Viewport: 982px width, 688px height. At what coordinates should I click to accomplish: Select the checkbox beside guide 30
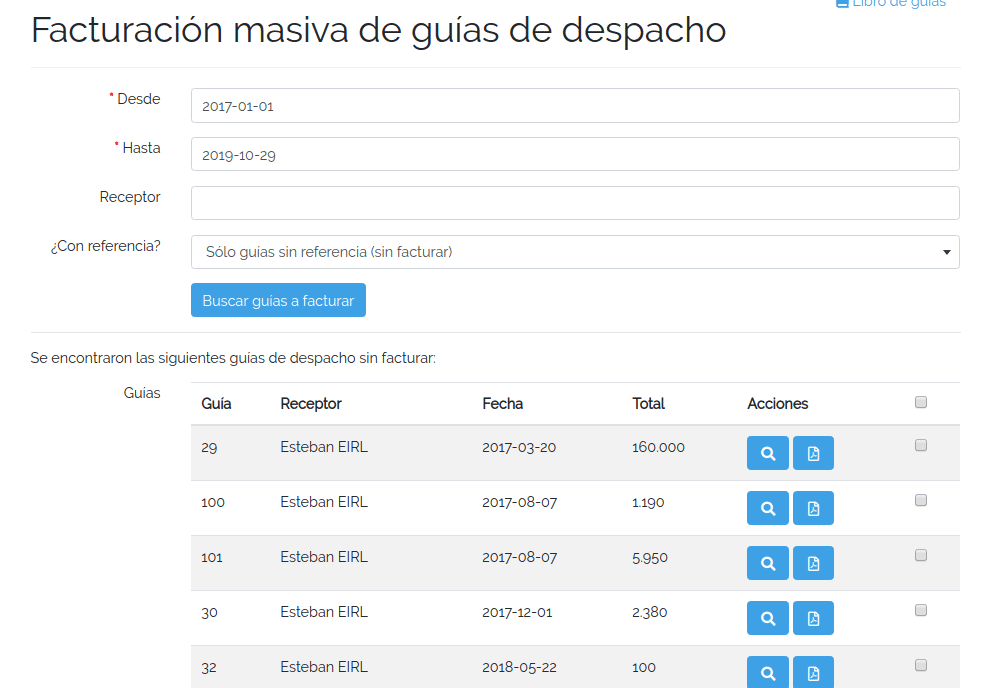(x=920, y=609)
